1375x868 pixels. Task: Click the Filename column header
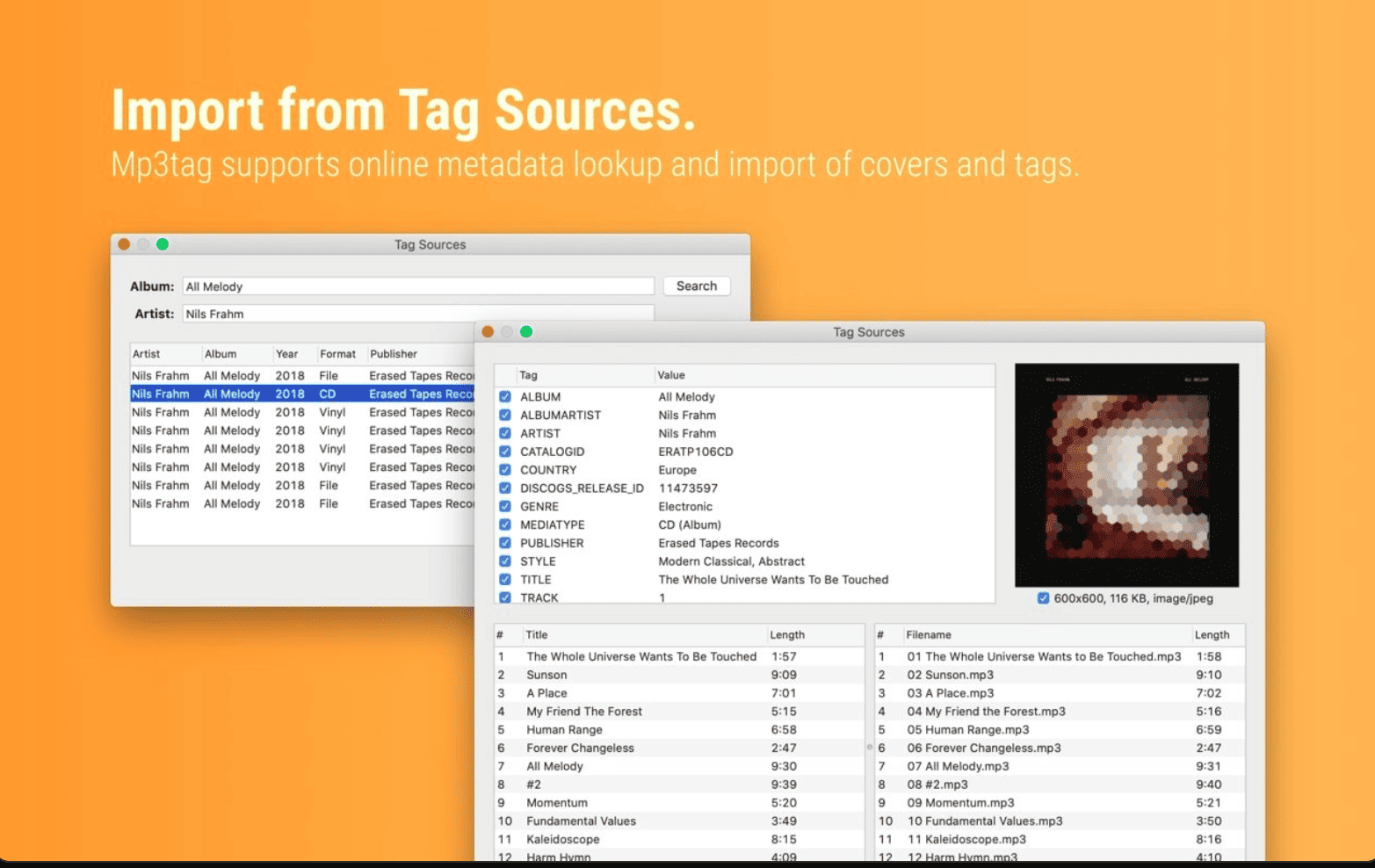point(929,635)
